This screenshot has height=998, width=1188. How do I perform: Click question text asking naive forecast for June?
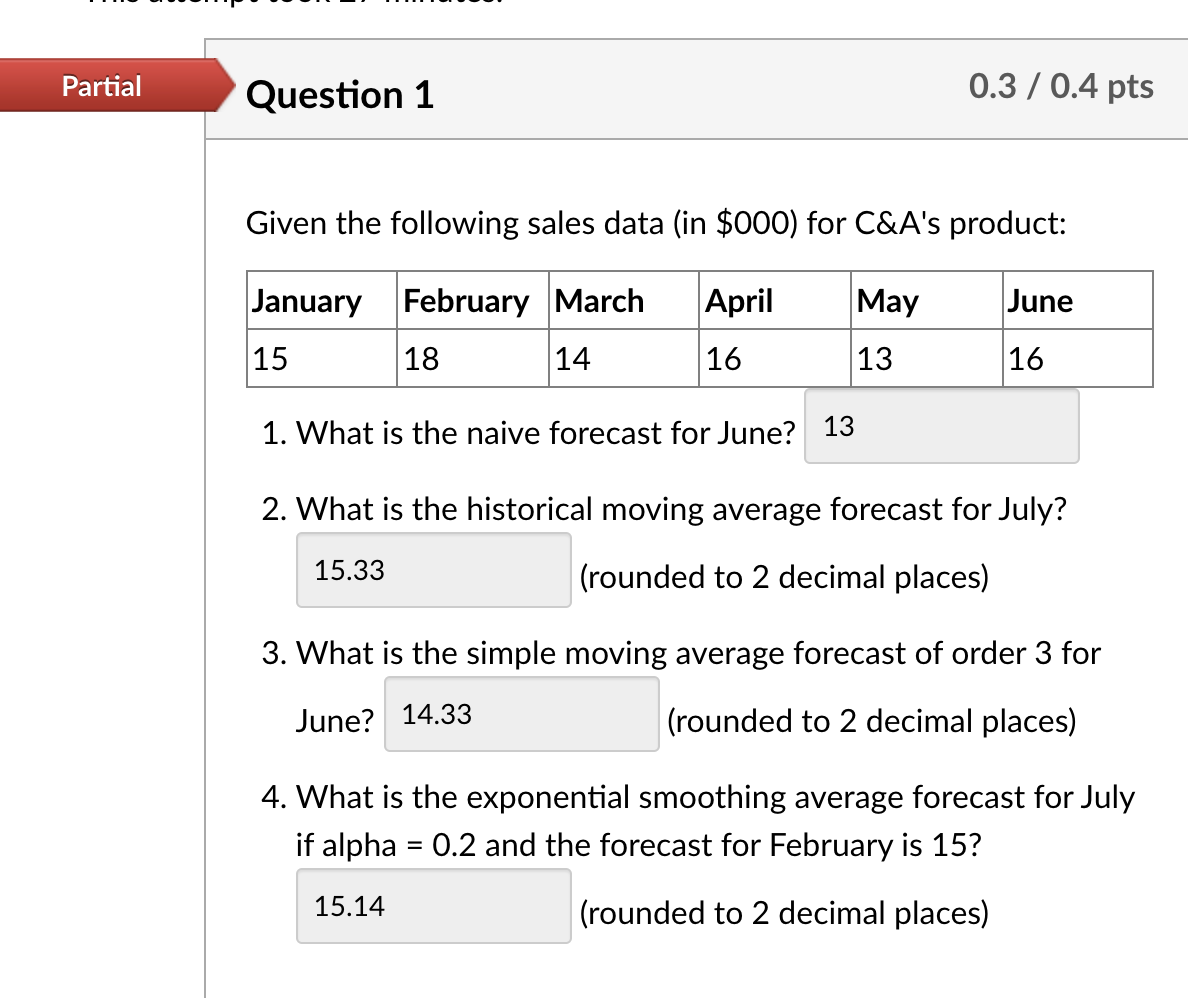tap(528, 433)
